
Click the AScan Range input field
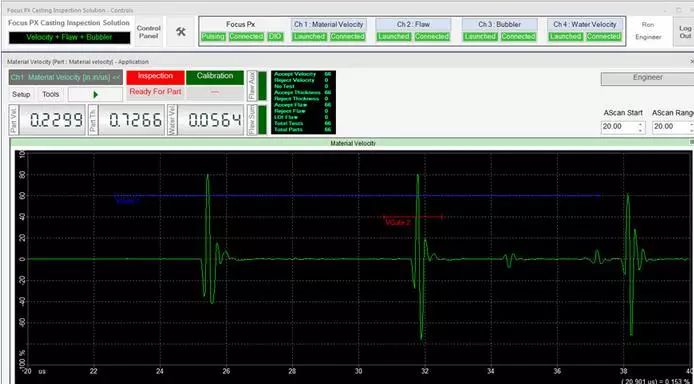click(x=671, y=127)
